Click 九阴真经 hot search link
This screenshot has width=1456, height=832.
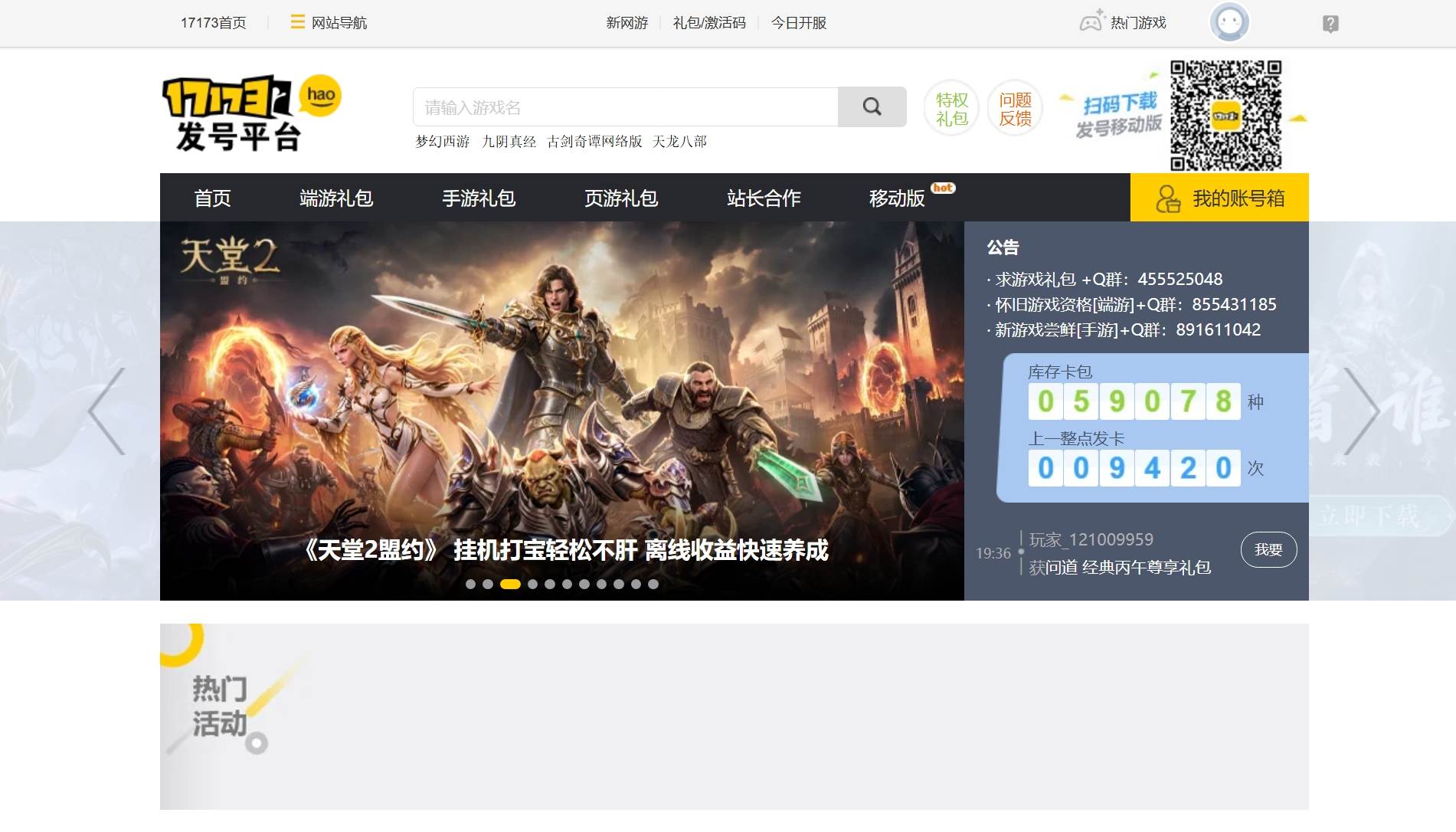pyautogui.click(x=509, y=141)
